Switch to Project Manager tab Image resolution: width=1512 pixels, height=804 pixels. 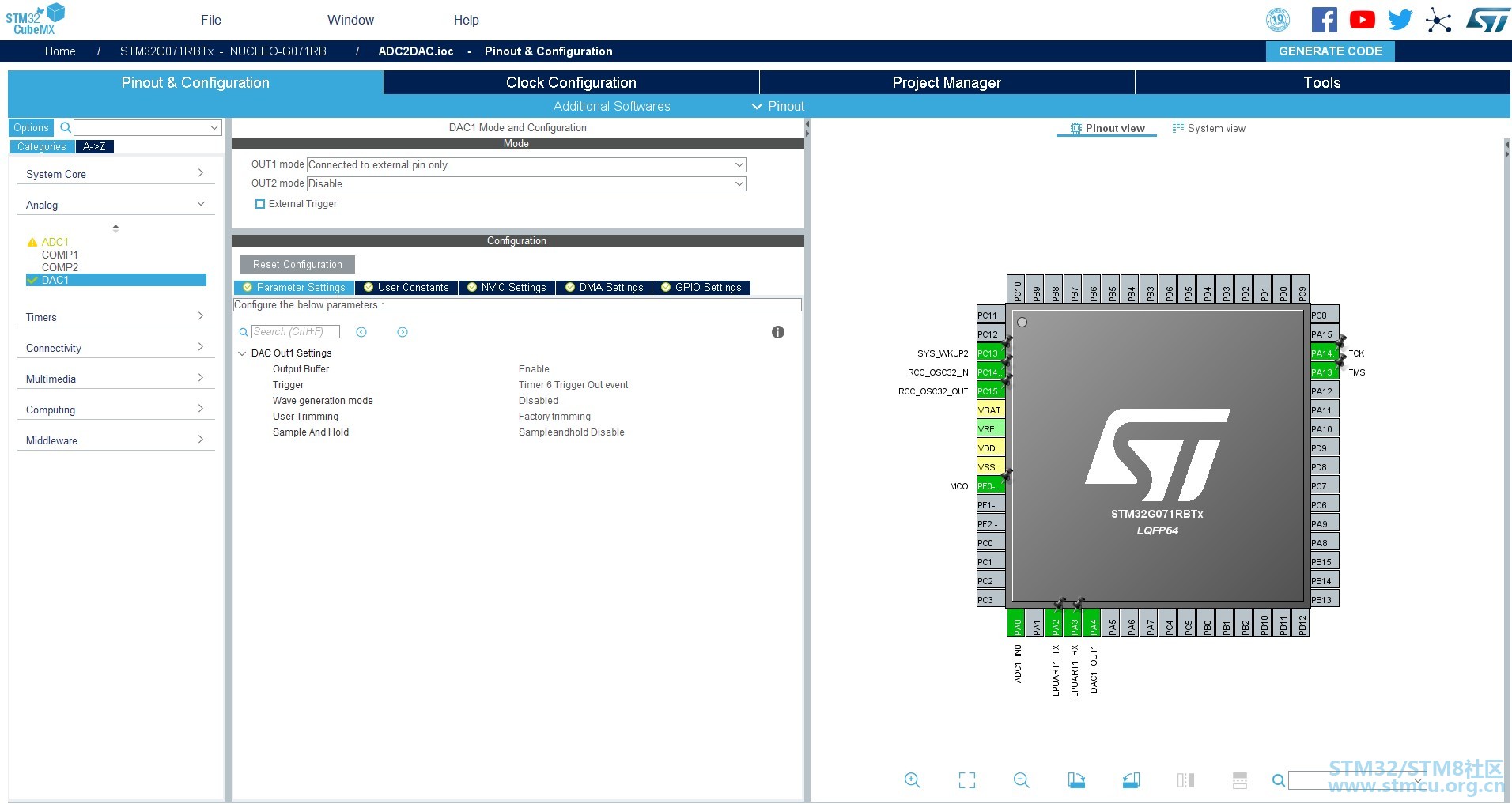click(x=947, y=82)
